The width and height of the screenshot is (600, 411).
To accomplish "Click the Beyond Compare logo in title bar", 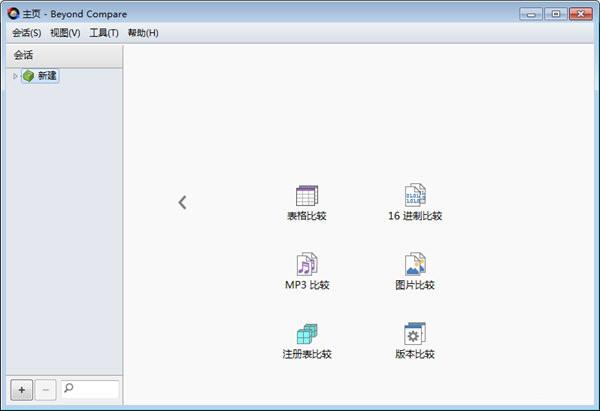I will point(13,14).
